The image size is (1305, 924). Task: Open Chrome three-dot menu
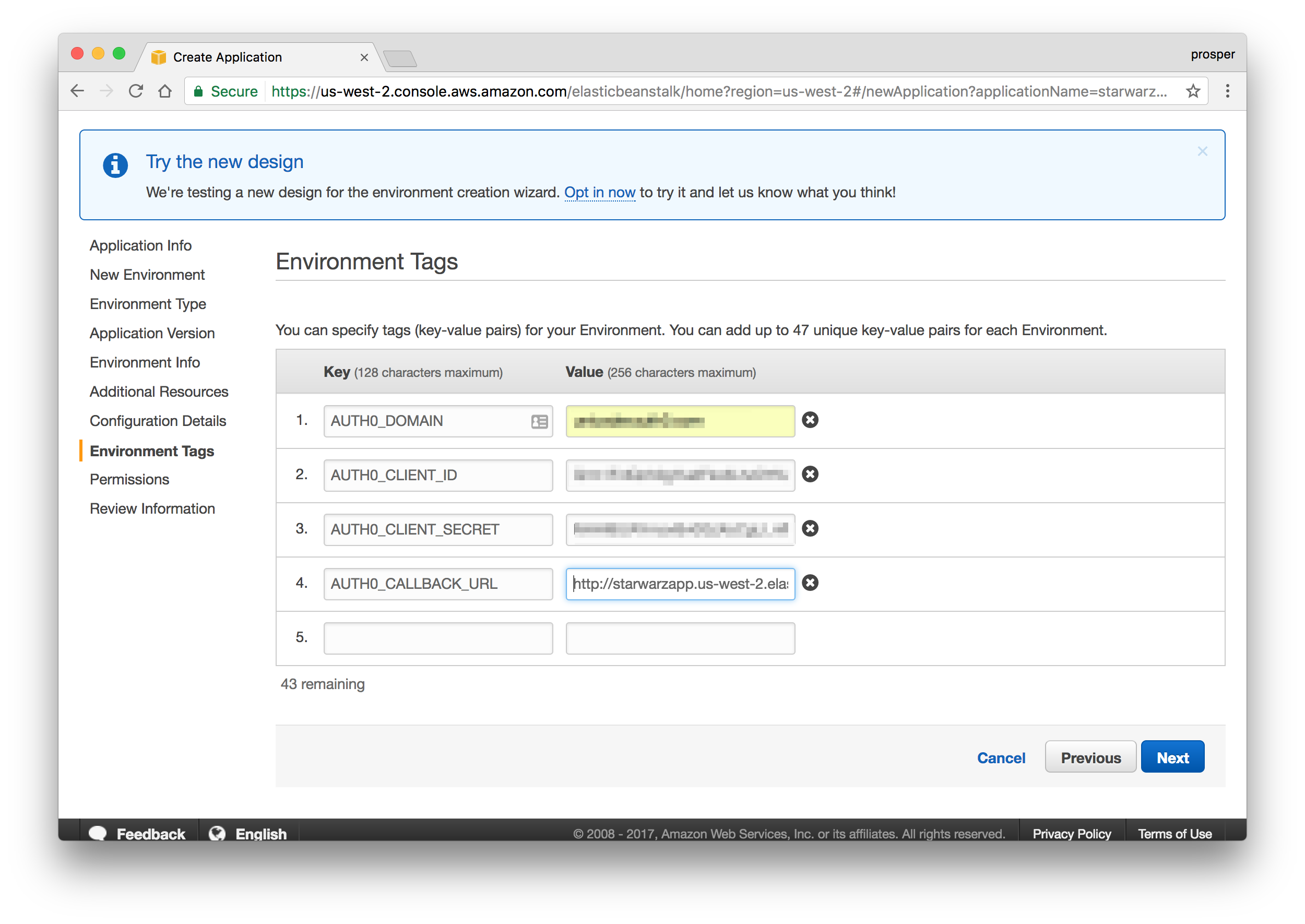(1227, 91)
